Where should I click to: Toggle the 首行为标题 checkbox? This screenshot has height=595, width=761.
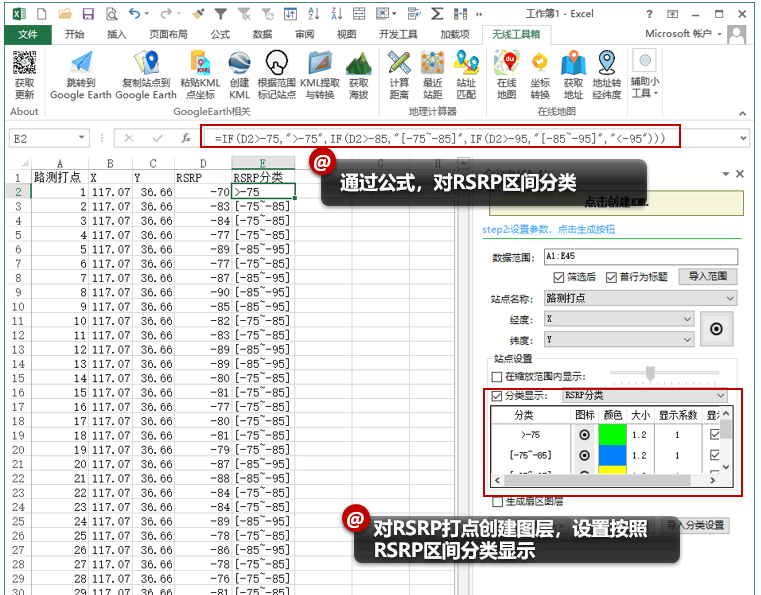pyautogui.click(x=611, y=277)
